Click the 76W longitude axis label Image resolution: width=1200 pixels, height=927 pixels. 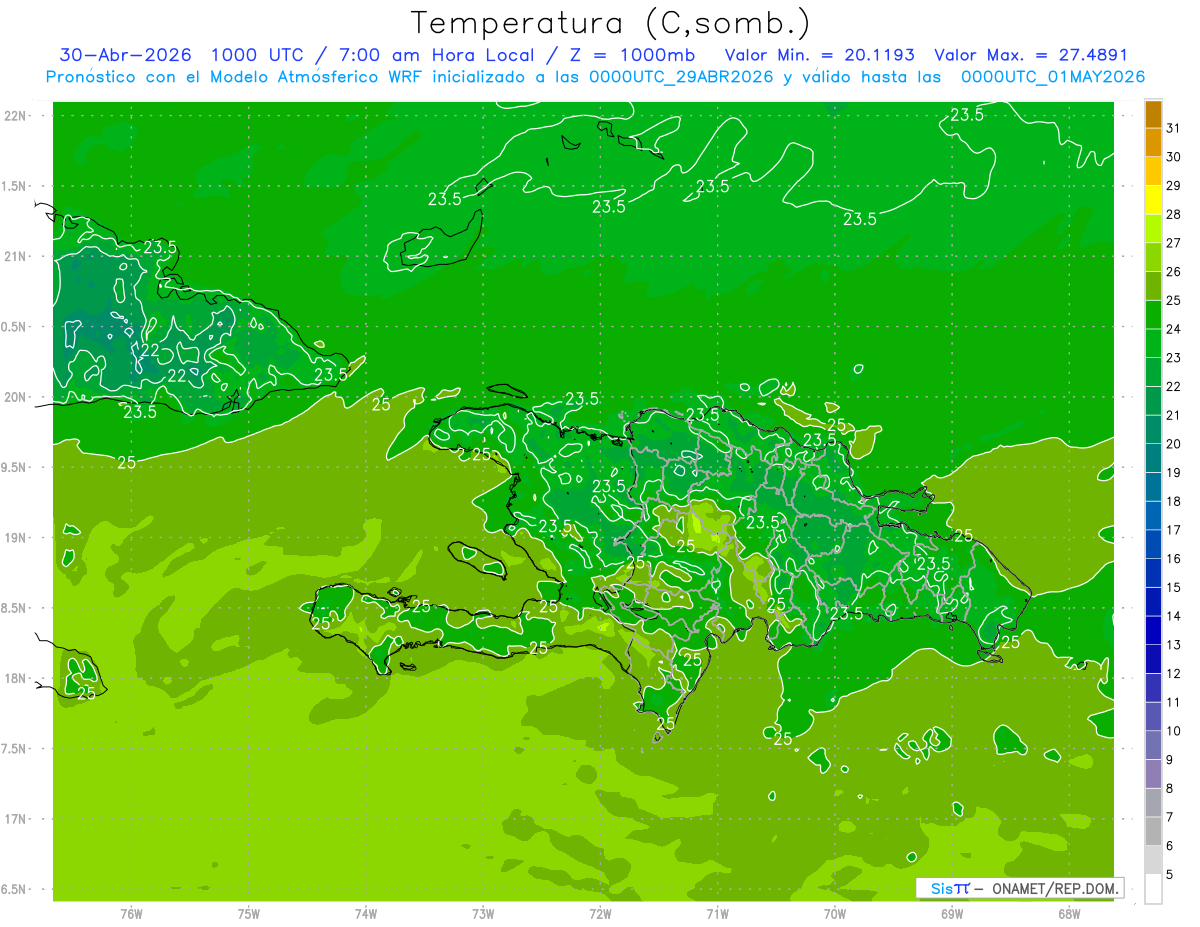(x=131, y=913)
